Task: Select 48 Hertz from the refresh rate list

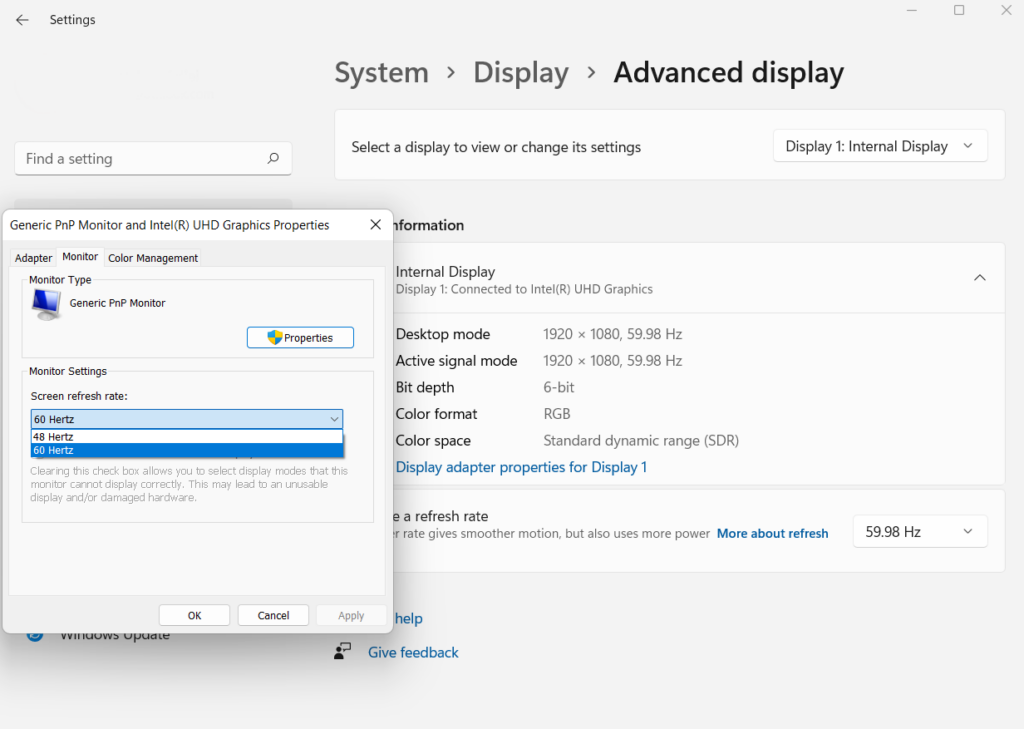Action: (187, 436)
